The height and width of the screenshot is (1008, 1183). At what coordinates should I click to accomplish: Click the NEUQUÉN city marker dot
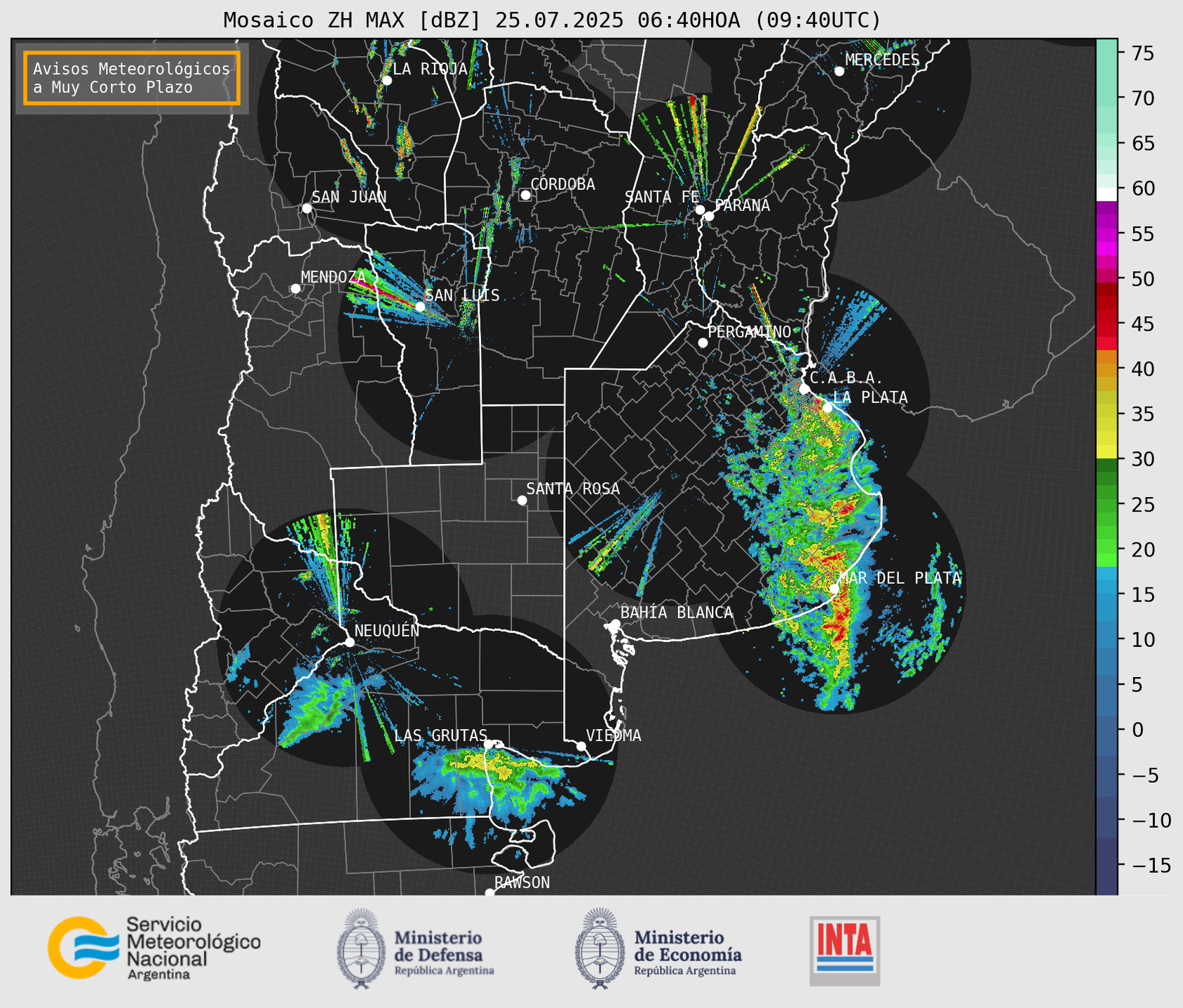(x=350, y=642)
